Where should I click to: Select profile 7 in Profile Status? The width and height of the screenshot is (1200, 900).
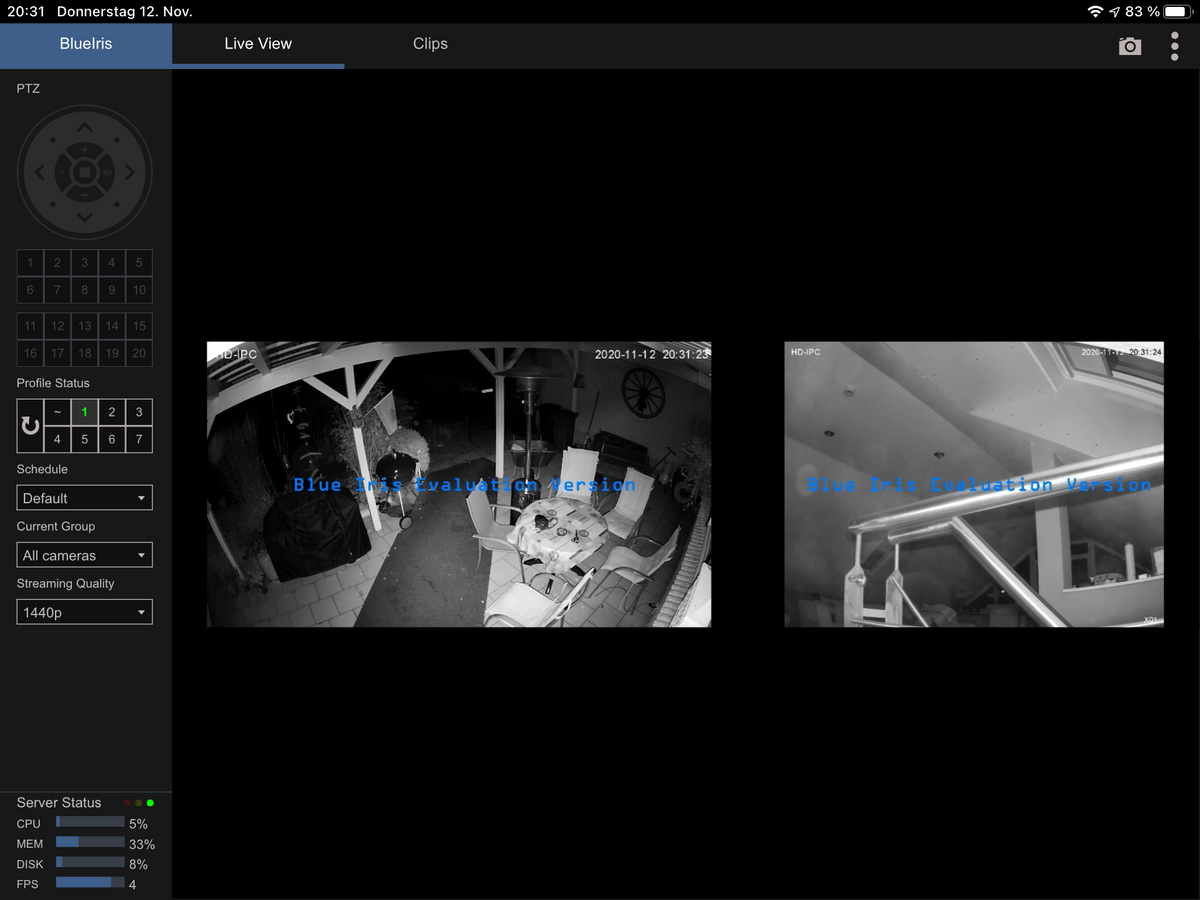point(139,439)
